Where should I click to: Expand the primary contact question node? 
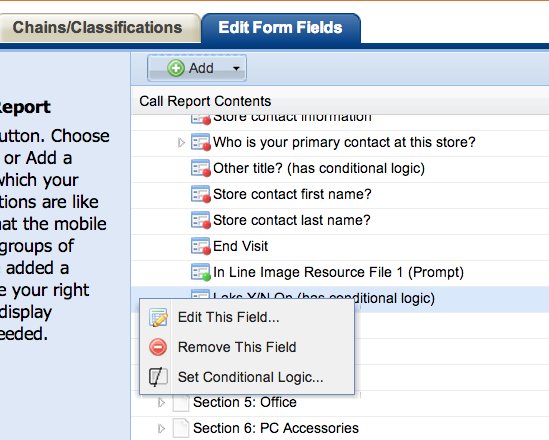point(181,142)
